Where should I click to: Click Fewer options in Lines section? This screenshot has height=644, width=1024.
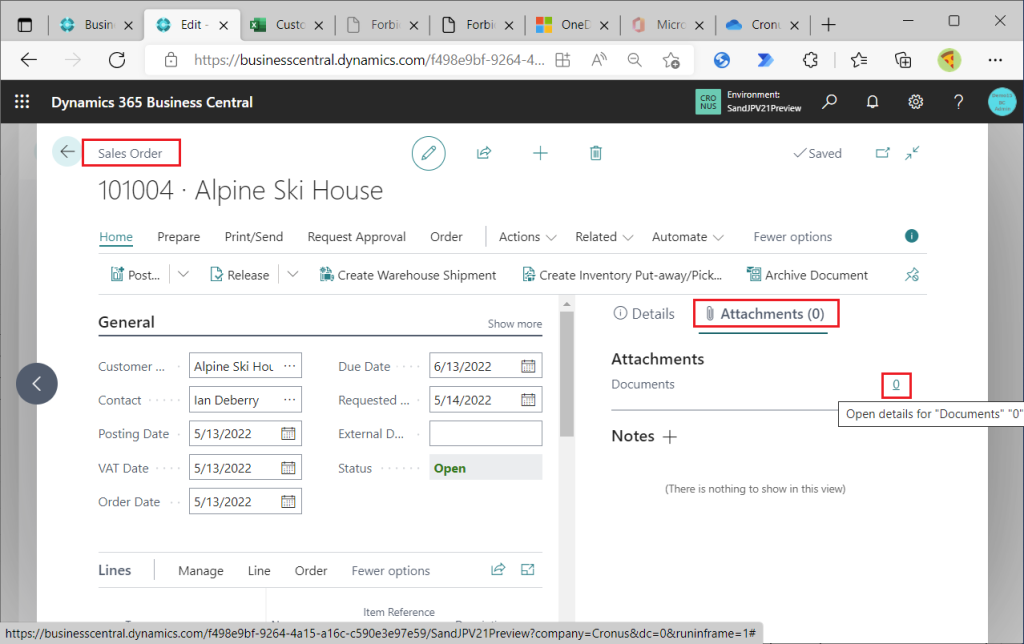[391, 571]
